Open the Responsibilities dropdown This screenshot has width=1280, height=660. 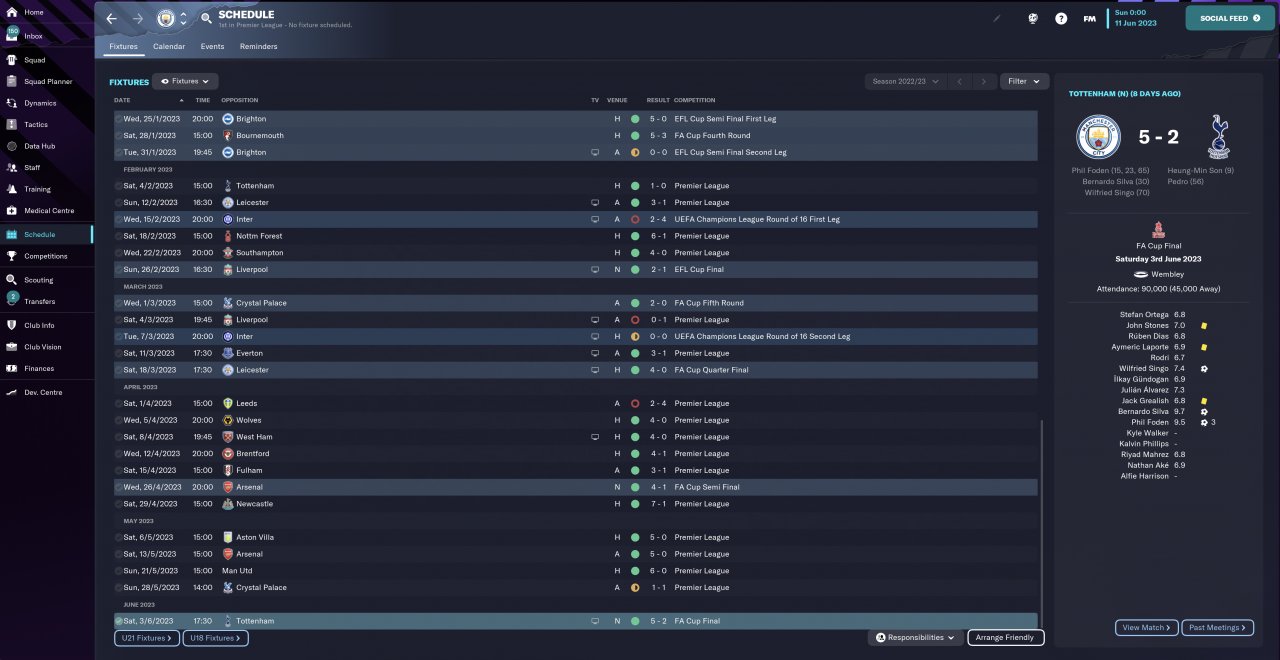(915, 638)
